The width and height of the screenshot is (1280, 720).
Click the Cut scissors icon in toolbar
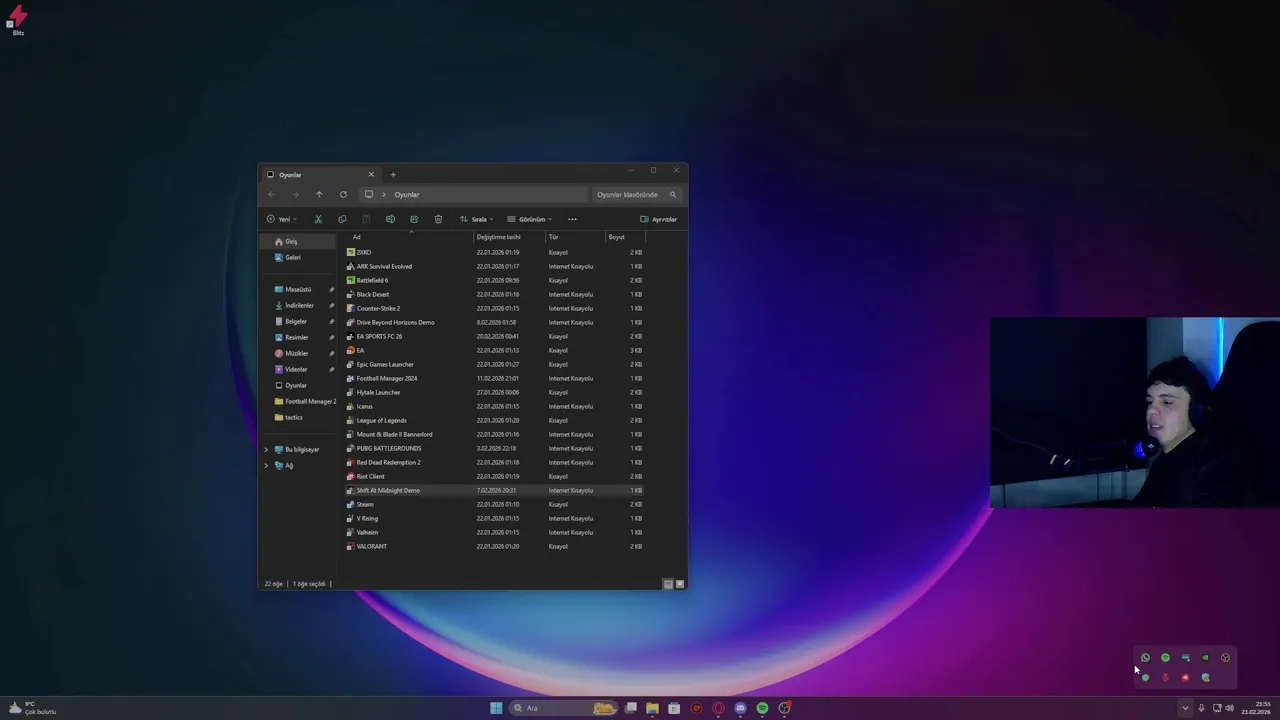[318, 219]
